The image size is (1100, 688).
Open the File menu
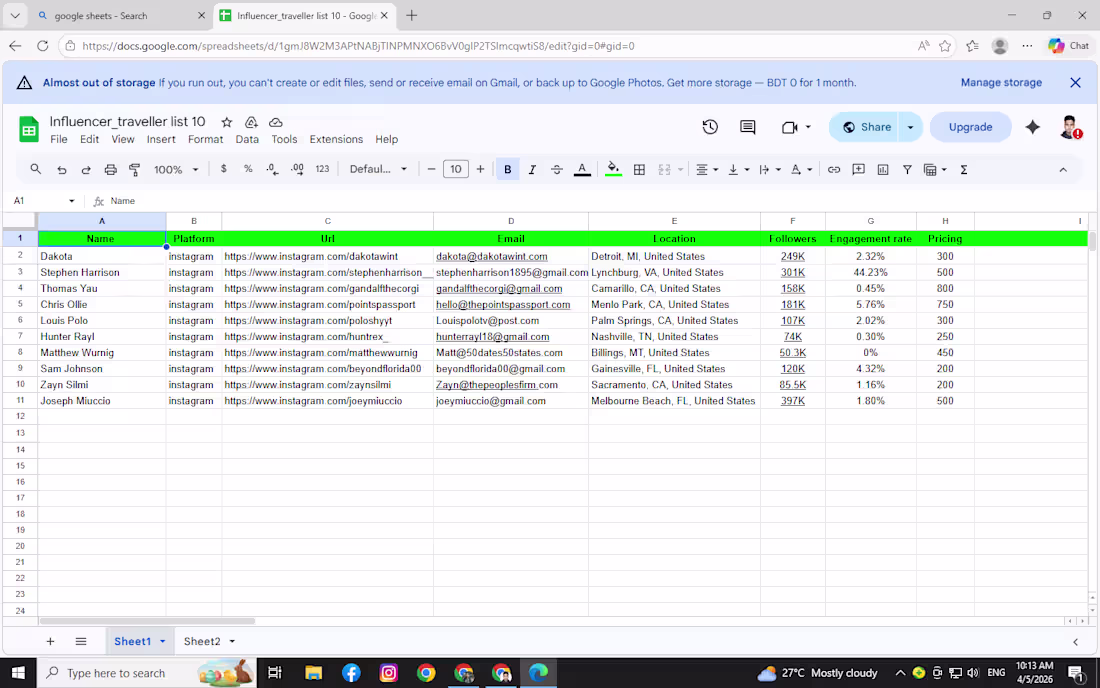(x=59, y=139)
